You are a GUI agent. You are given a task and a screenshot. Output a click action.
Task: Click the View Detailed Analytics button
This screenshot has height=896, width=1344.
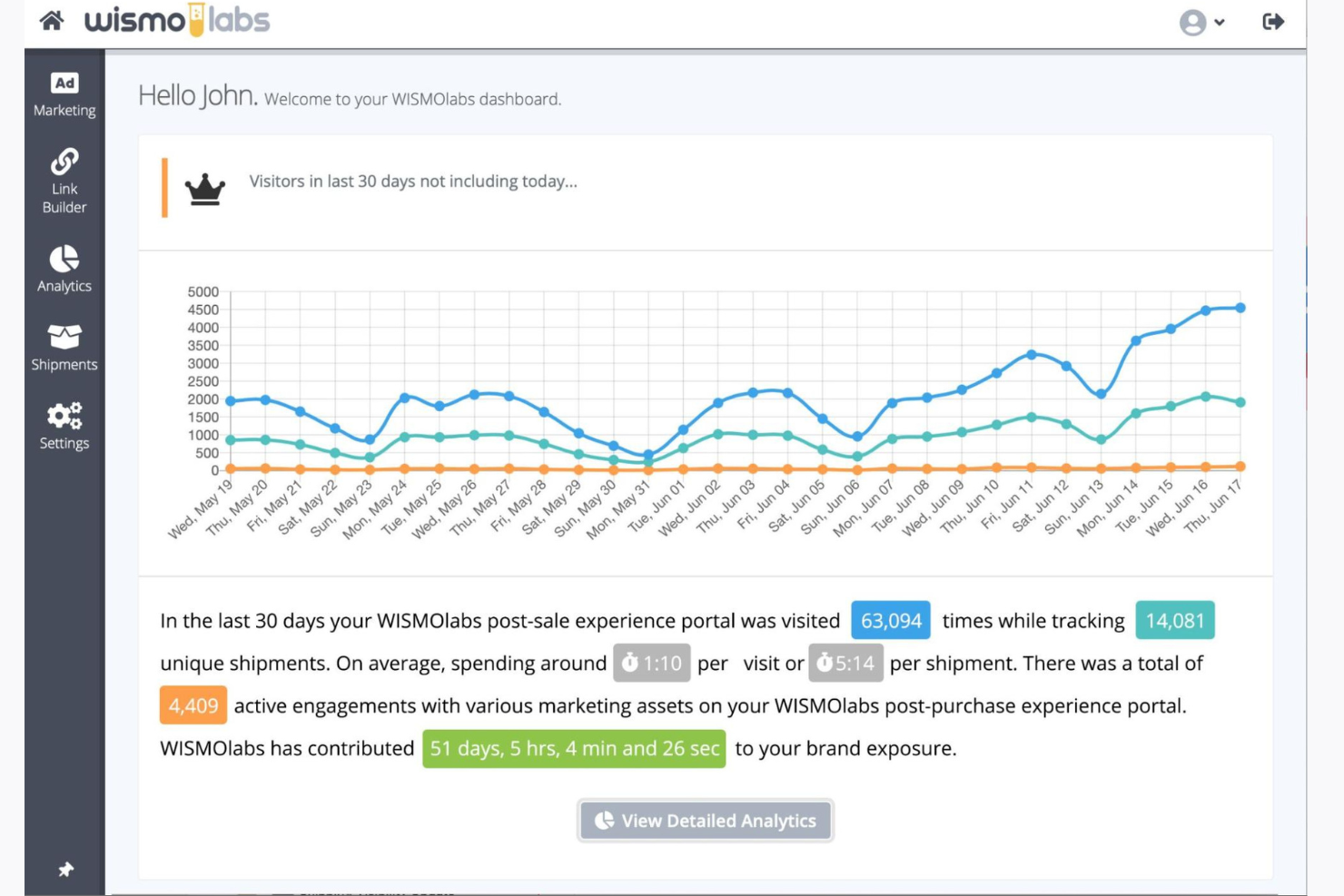point(705,820)
